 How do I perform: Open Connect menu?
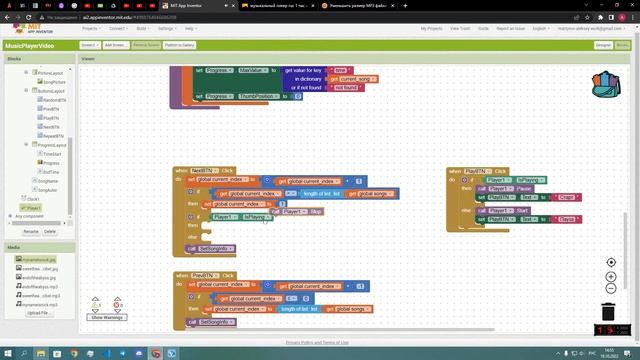(x=118, y=29)
